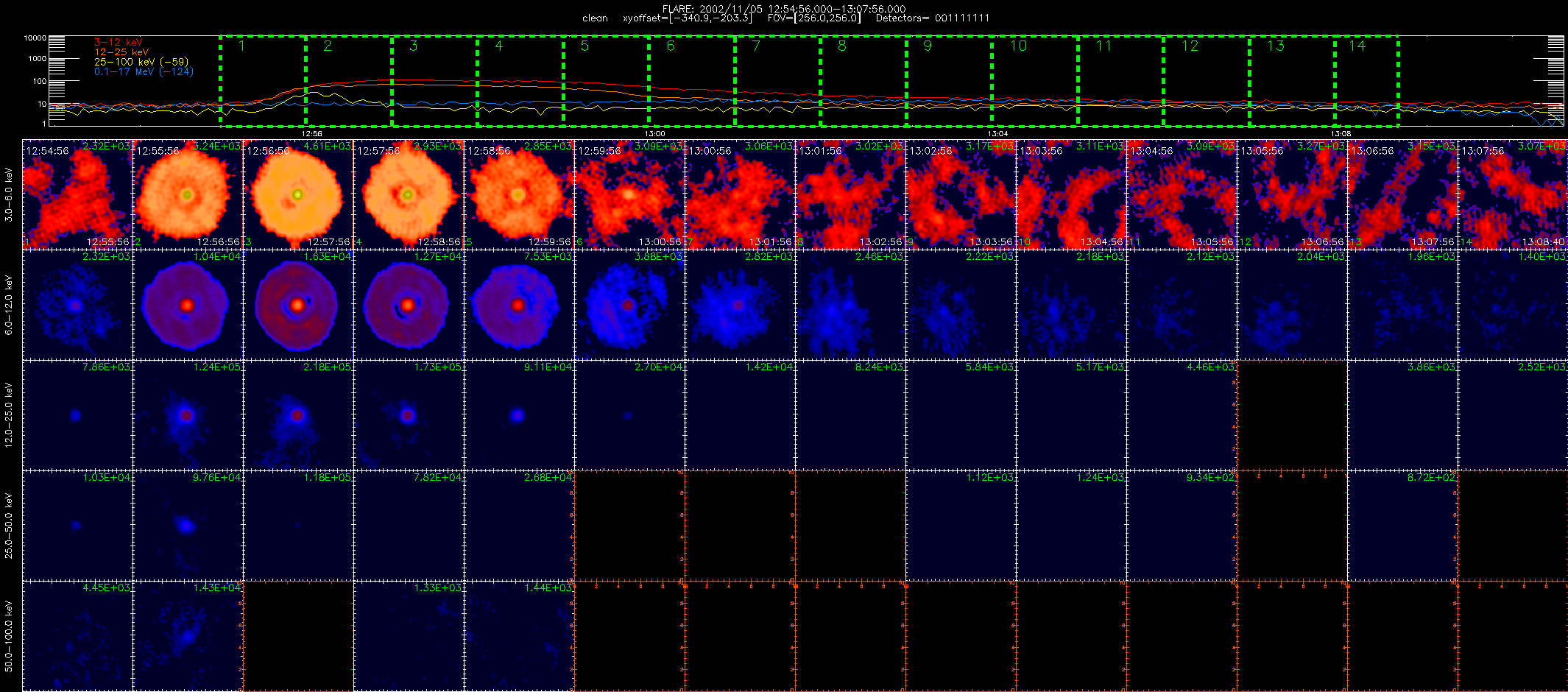Image resolution: width=1568 pixels, height=692 pixels.
Task: Open the 12.0-25.0 keV image labeled 7.86E+03
Action: point(77,415)
